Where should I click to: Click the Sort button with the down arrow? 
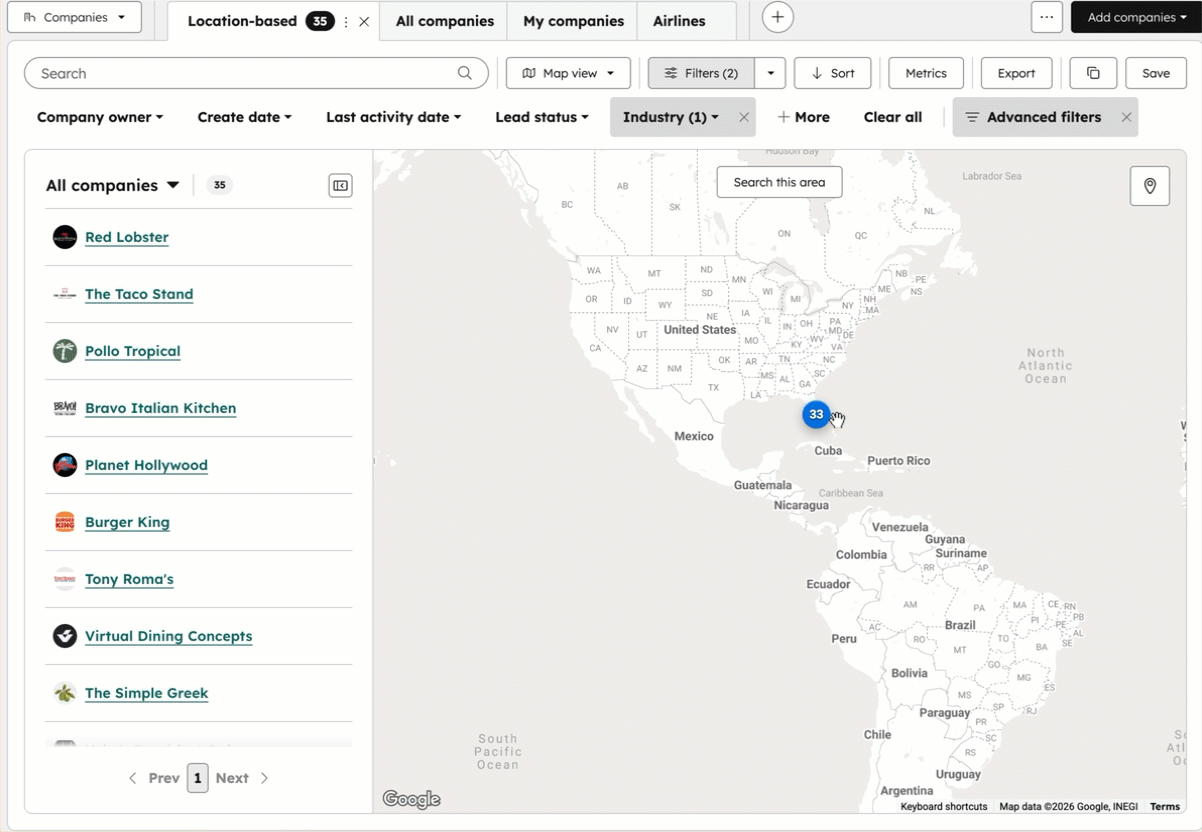[x=832, y=72]
